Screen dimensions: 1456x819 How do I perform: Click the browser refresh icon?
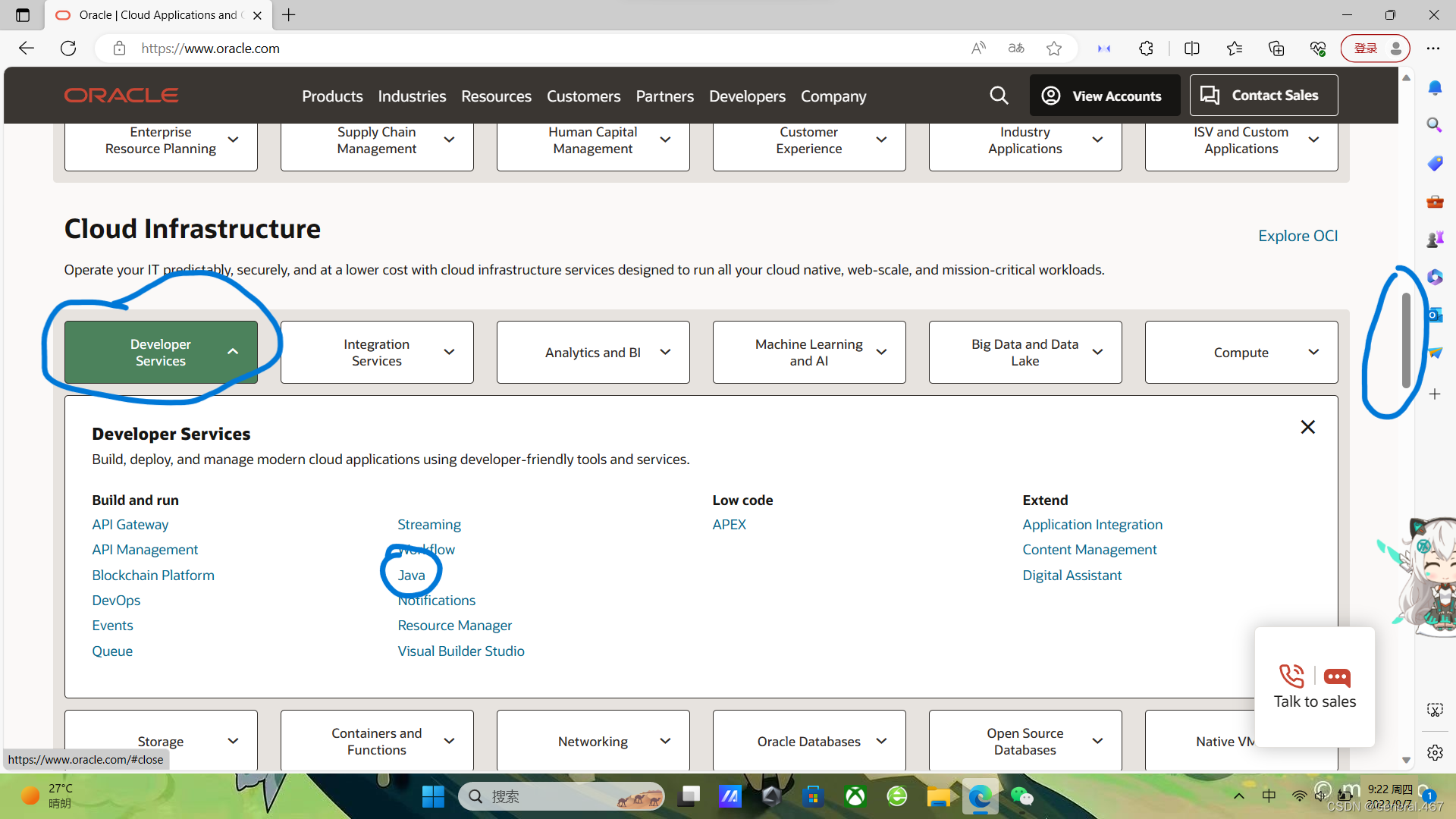68,49
